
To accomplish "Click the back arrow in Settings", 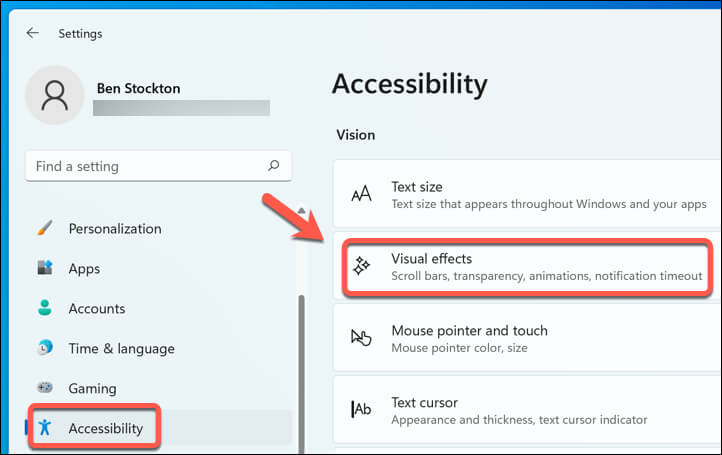I will point(33,33).
